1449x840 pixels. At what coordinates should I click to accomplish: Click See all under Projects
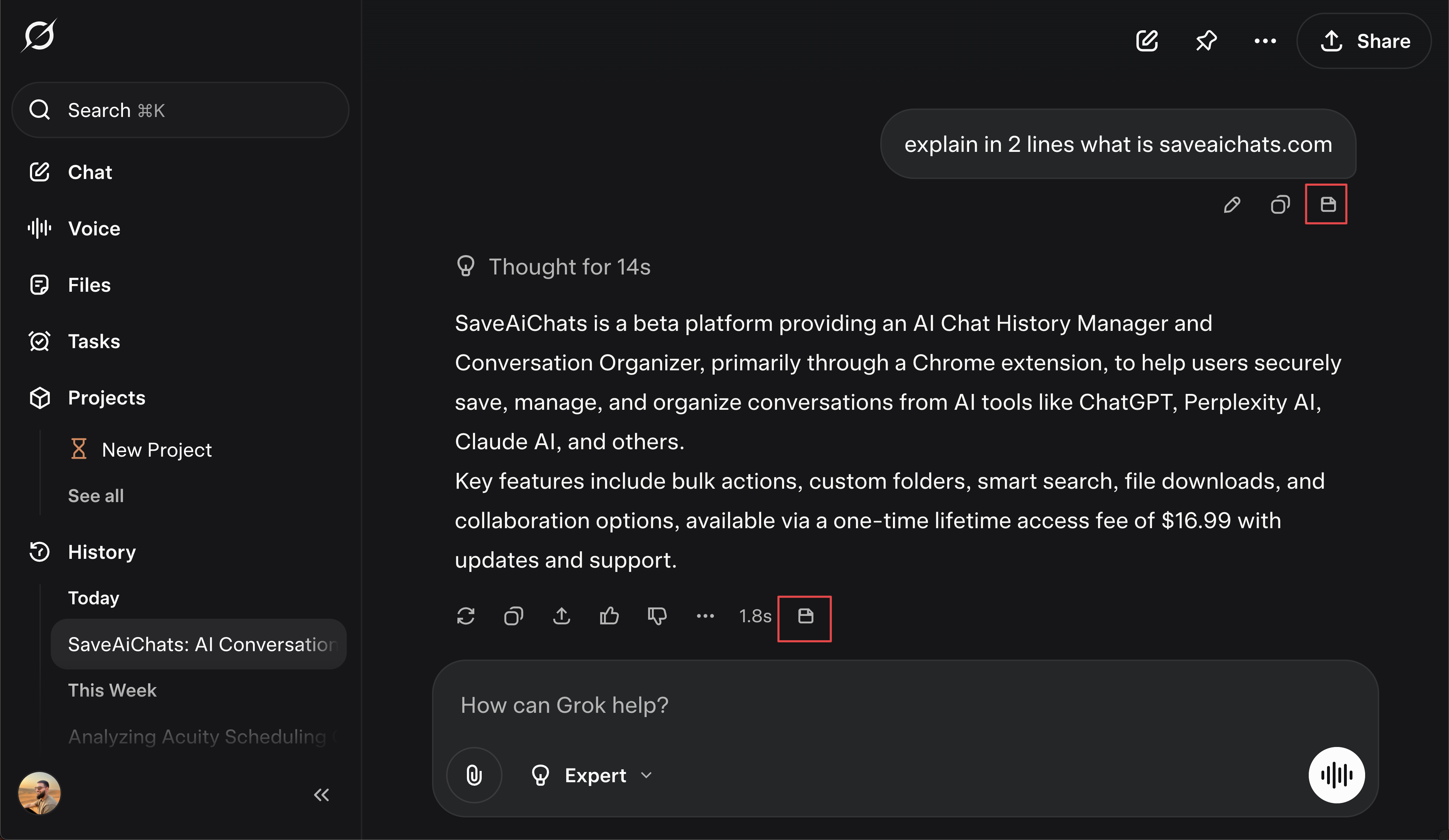coord(95,496)
